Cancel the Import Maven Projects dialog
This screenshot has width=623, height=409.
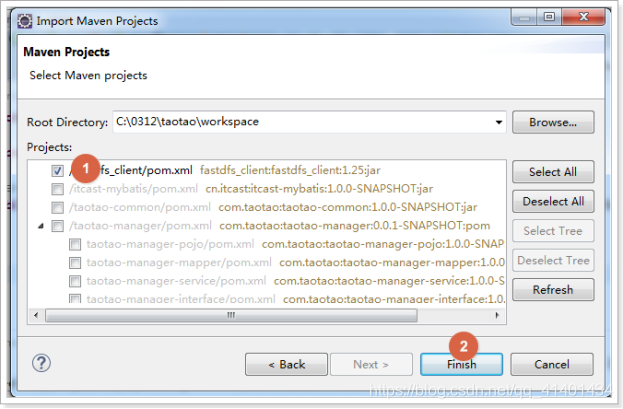pyautogui.click(x=552, y=364)
